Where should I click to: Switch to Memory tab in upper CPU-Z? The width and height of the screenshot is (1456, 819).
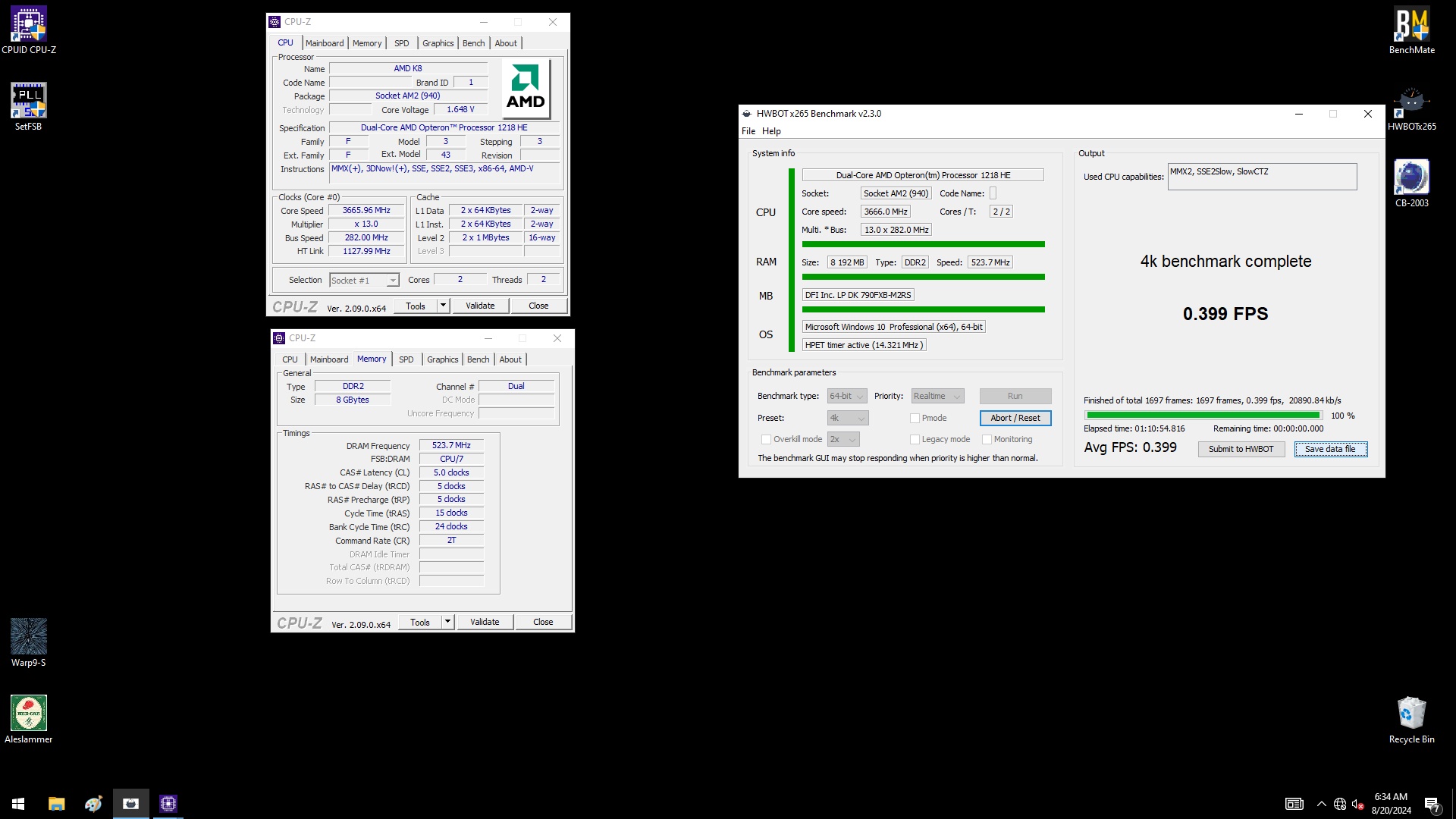tap(367, 43)
